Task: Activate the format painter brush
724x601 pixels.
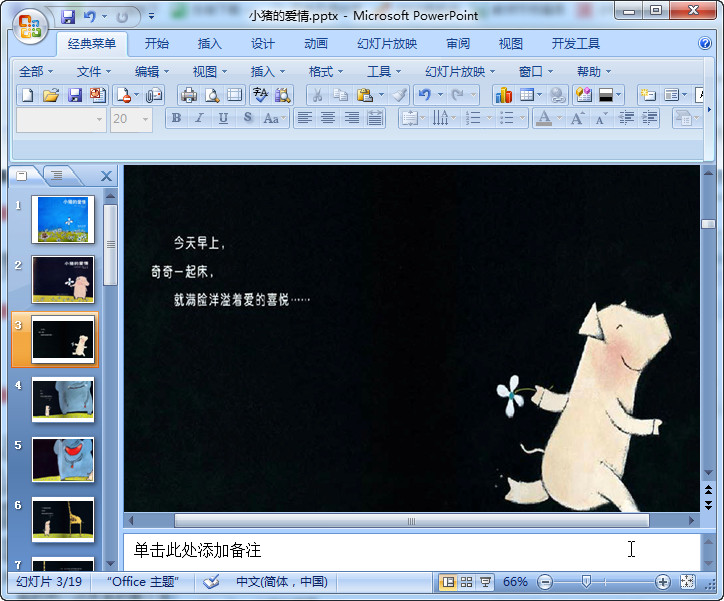Action: 399,95
